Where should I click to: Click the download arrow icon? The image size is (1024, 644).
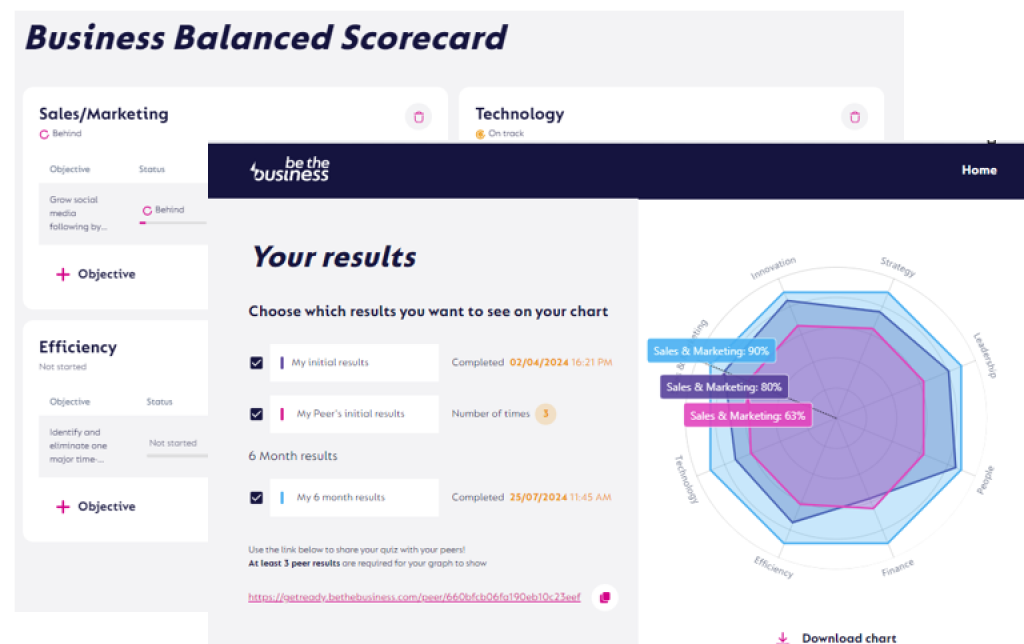click(x=783, y=637)
